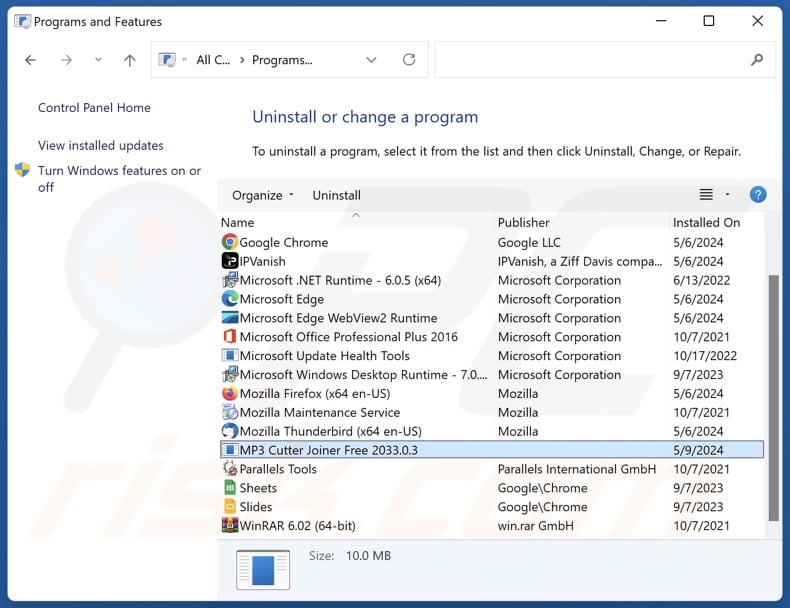Sort by the Publisher column header
790x608 pixels.
coord(523,223)
